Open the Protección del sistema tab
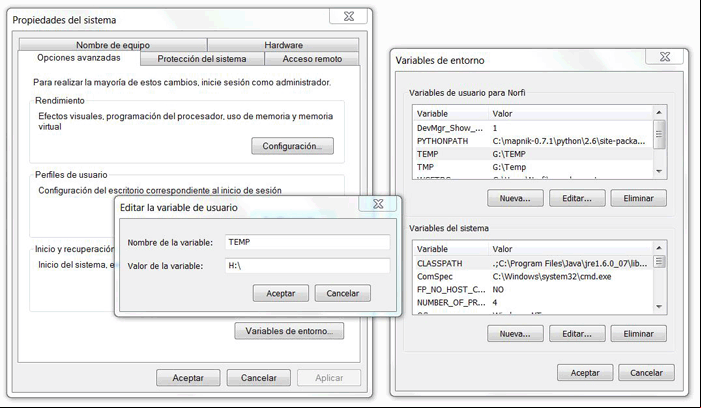 pos(202,59)
